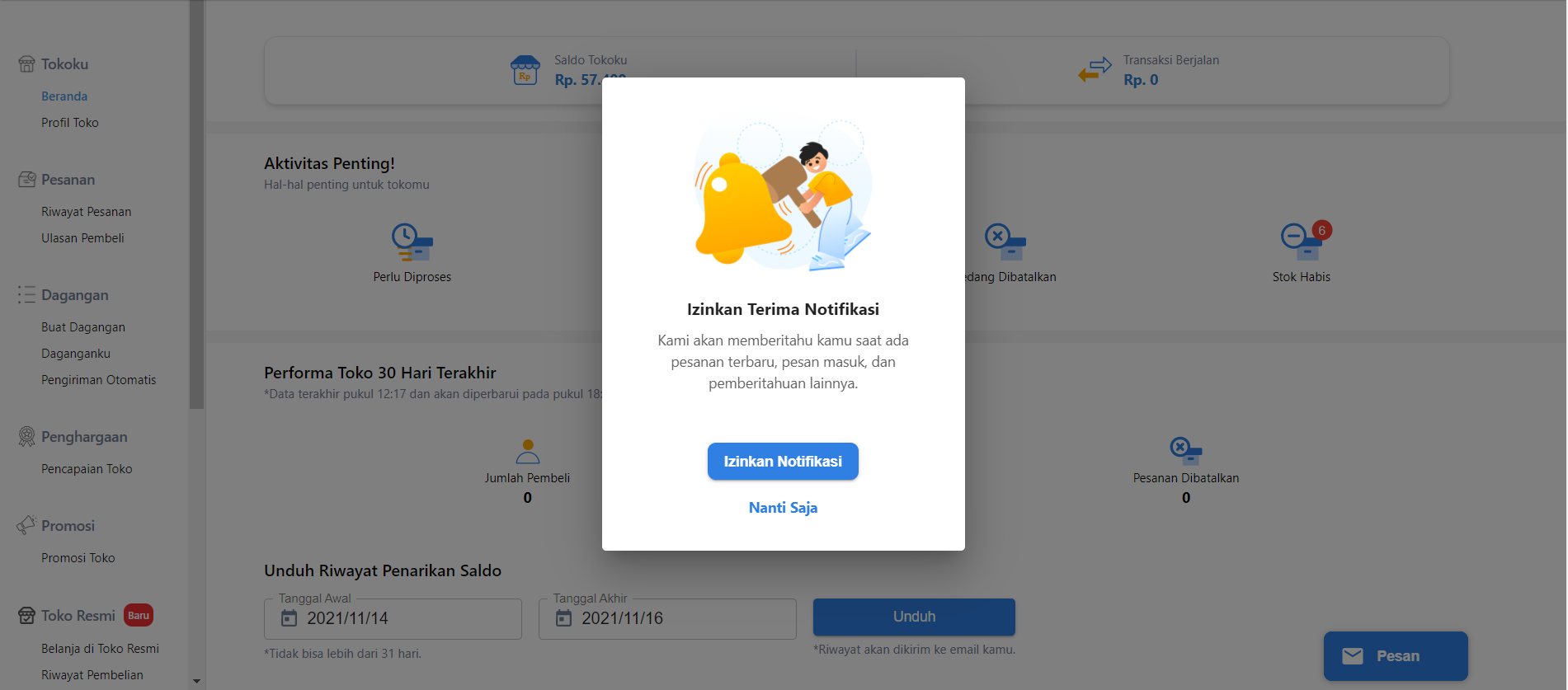Click the Saldo Tokoku shop icon
Image resolution: width=1568 pixels, height=690 pixels.
(525, 71)
